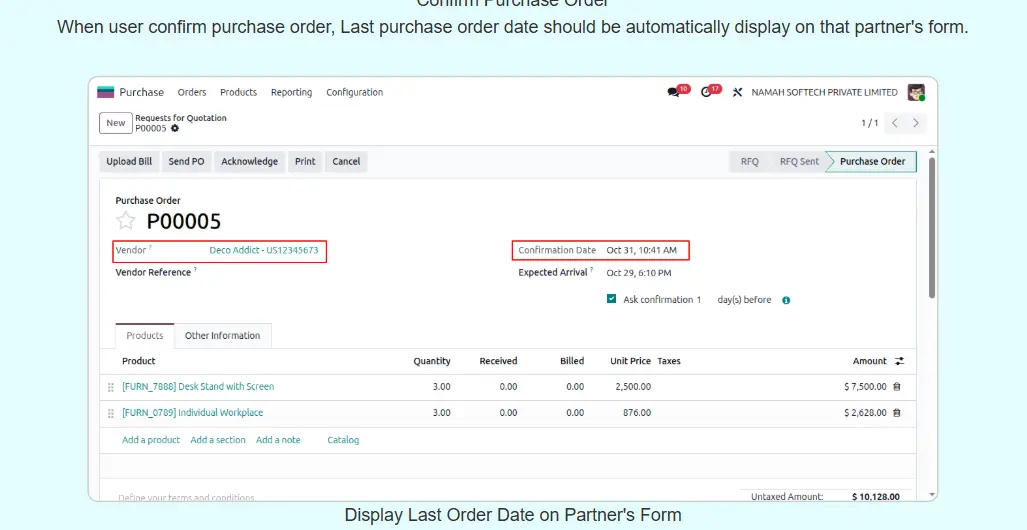This screenshot has width=1027, height=530.
Task: Open the activities clock icon
Action: (x=707, y=92)
